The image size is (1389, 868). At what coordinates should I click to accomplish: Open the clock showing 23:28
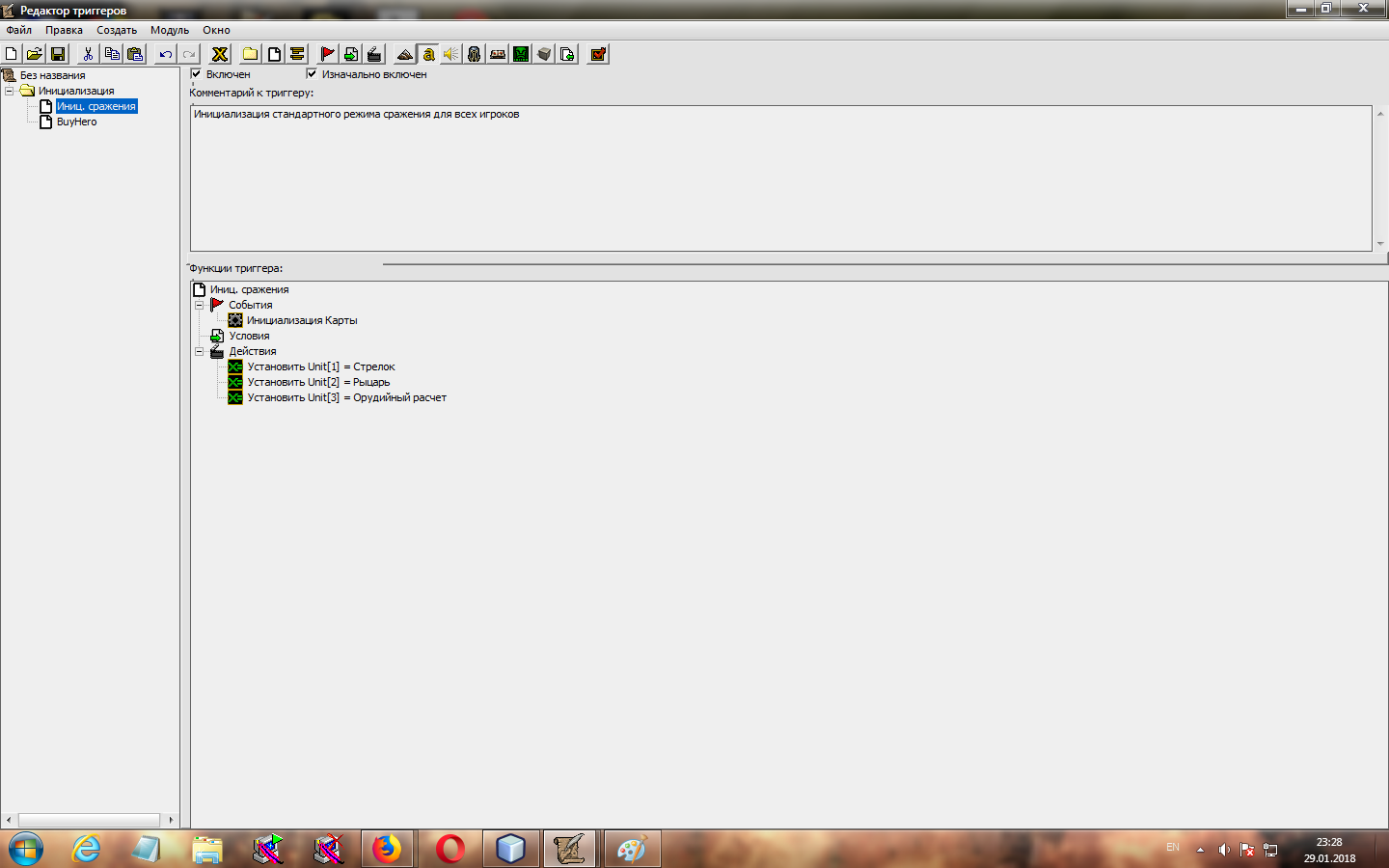1329,850
